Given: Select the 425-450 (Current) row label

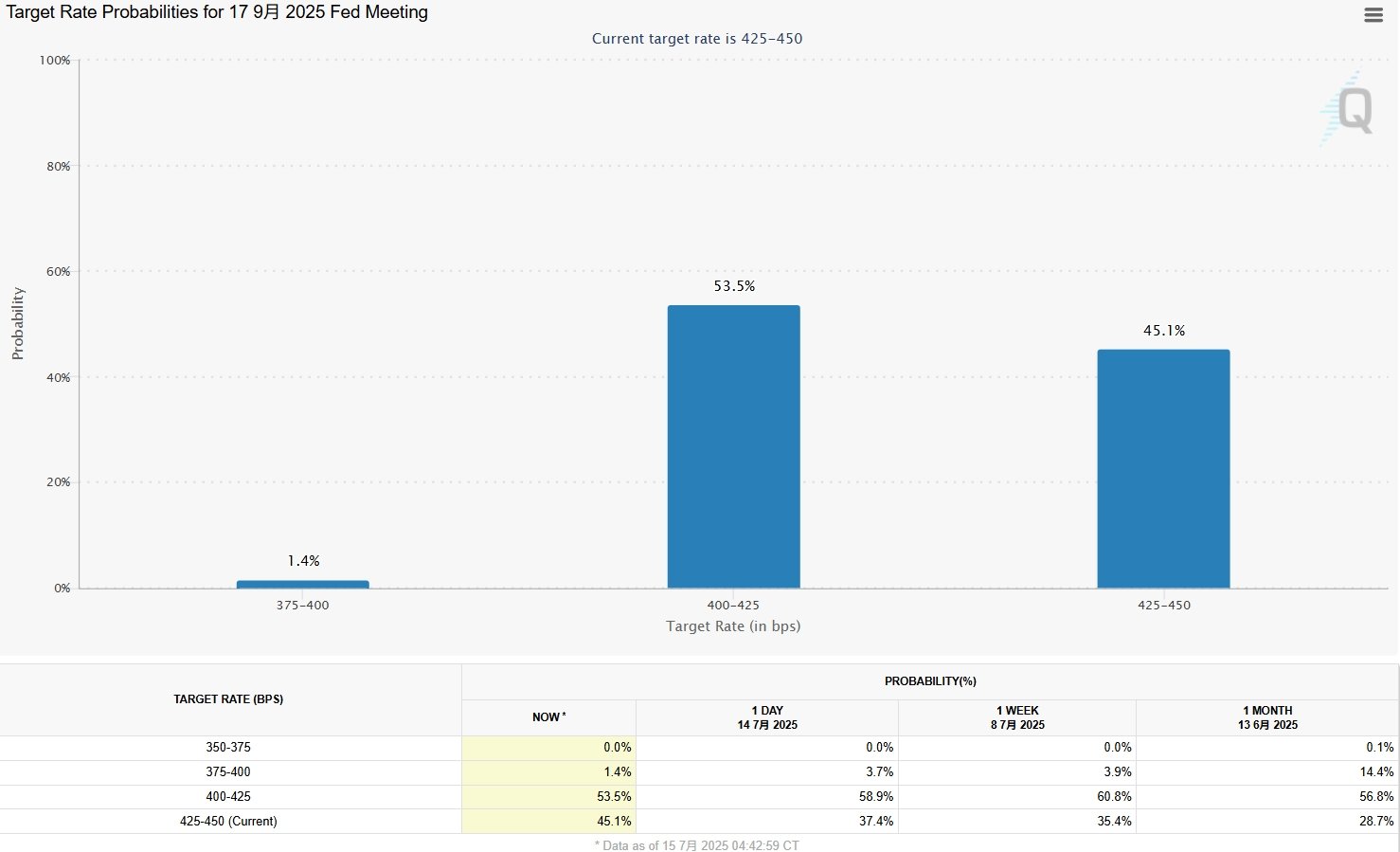Looking at the screenshot, I should pyautogui.click(x=228, y=822).
